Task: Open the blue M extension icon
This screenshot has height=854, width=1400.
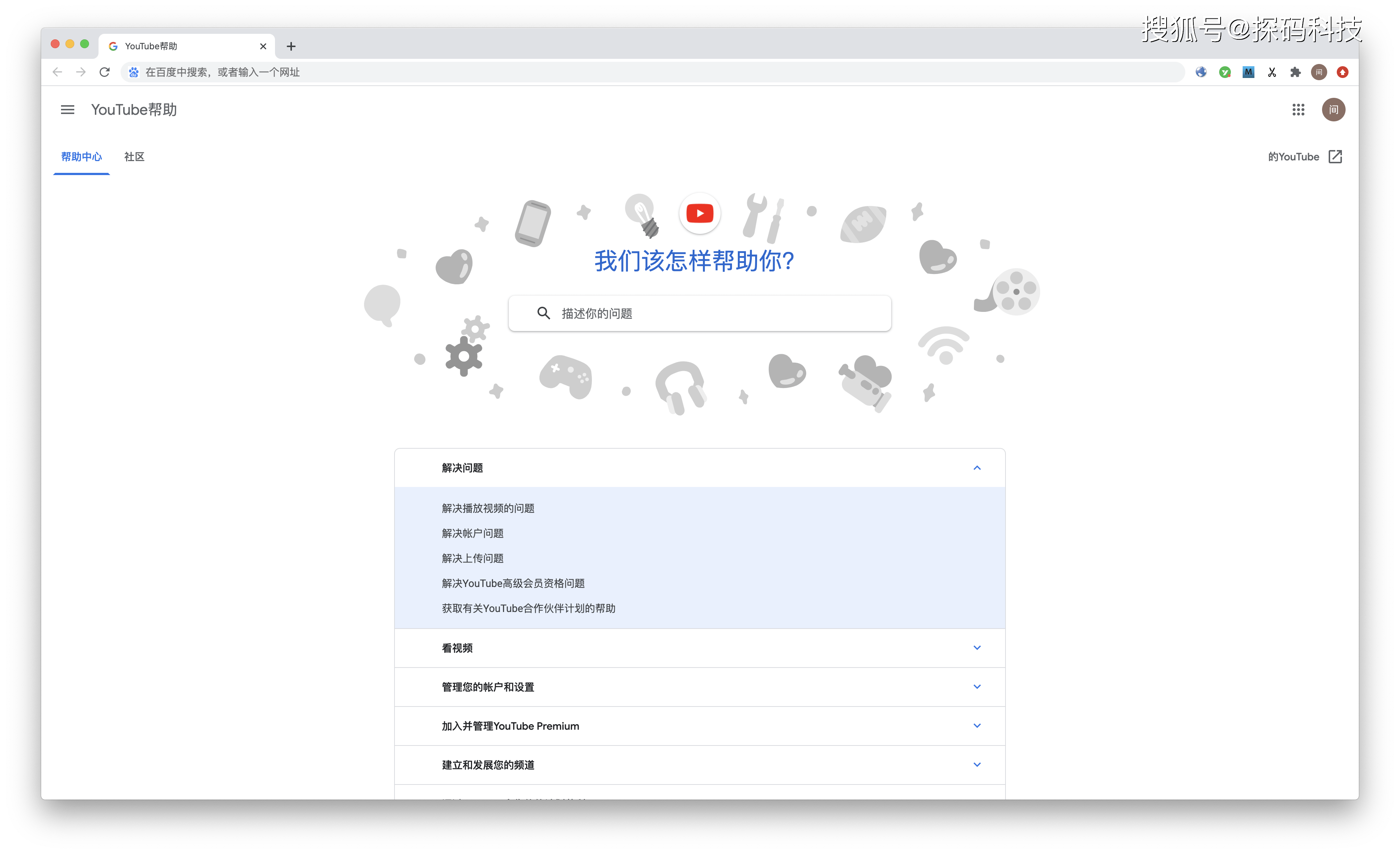Action: (x=1248, y=72)
